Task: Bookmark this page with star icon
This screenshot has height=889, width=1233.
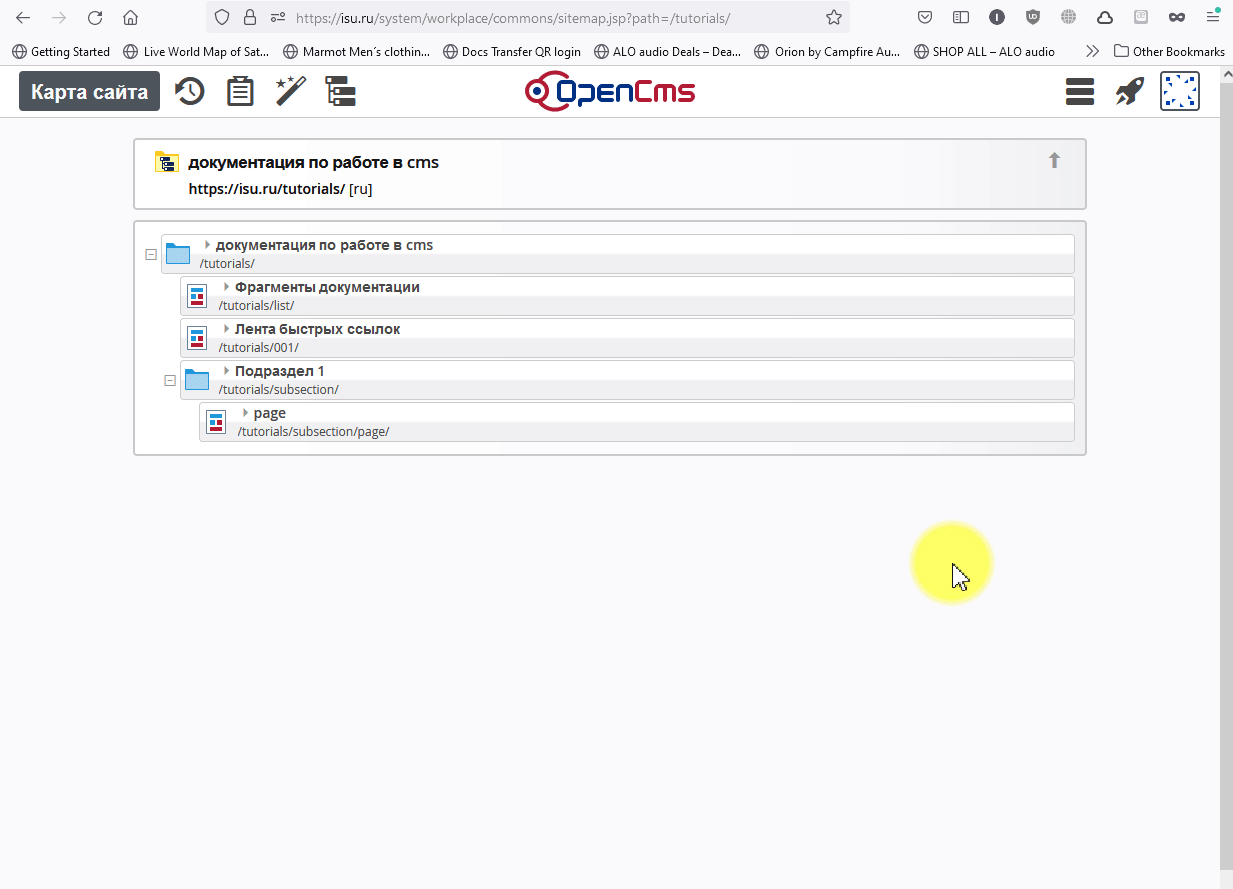Action: tap(834, 18)
